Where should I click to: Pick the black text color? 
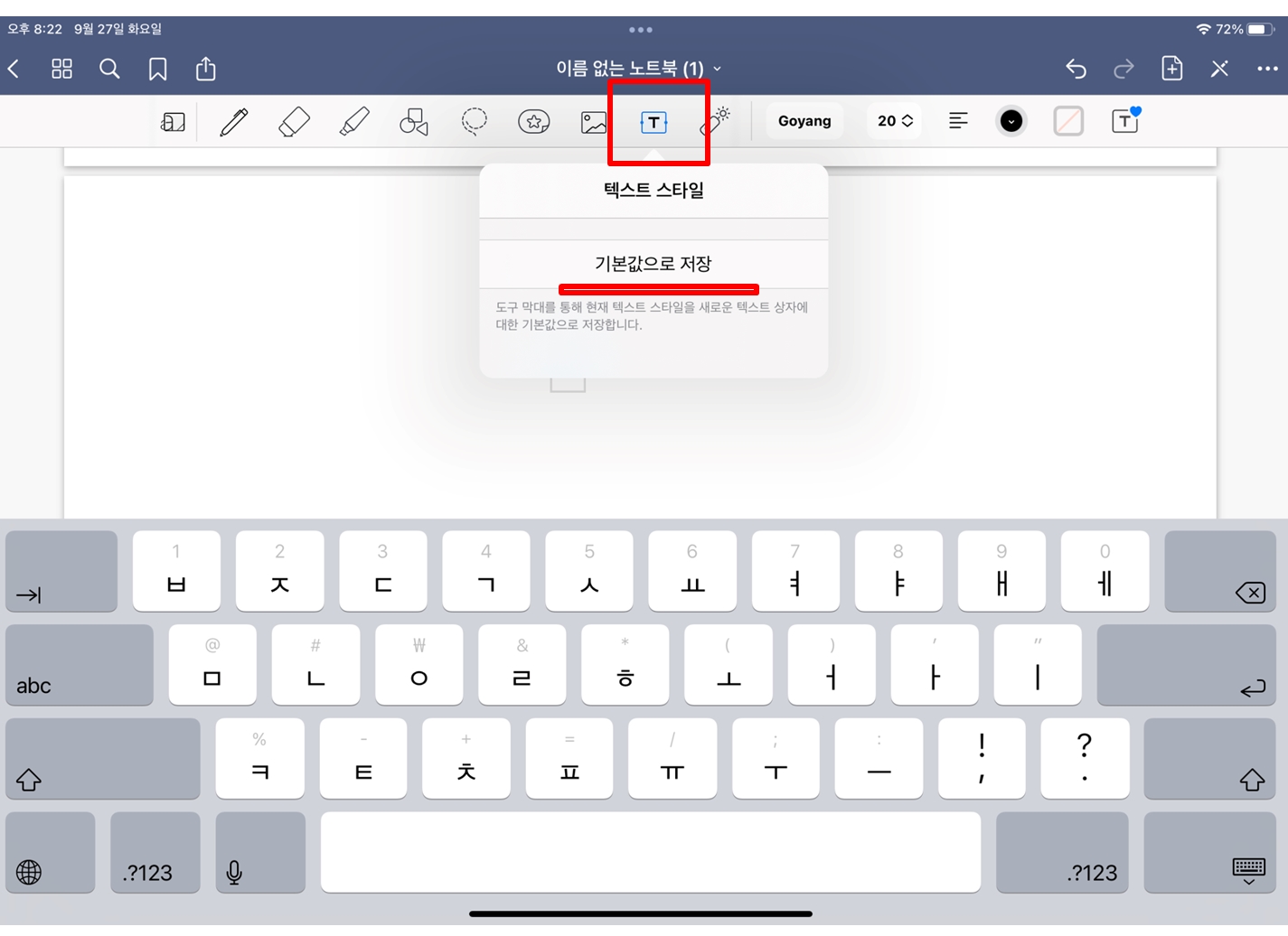pyautogui.click(x=1011, y=121)
